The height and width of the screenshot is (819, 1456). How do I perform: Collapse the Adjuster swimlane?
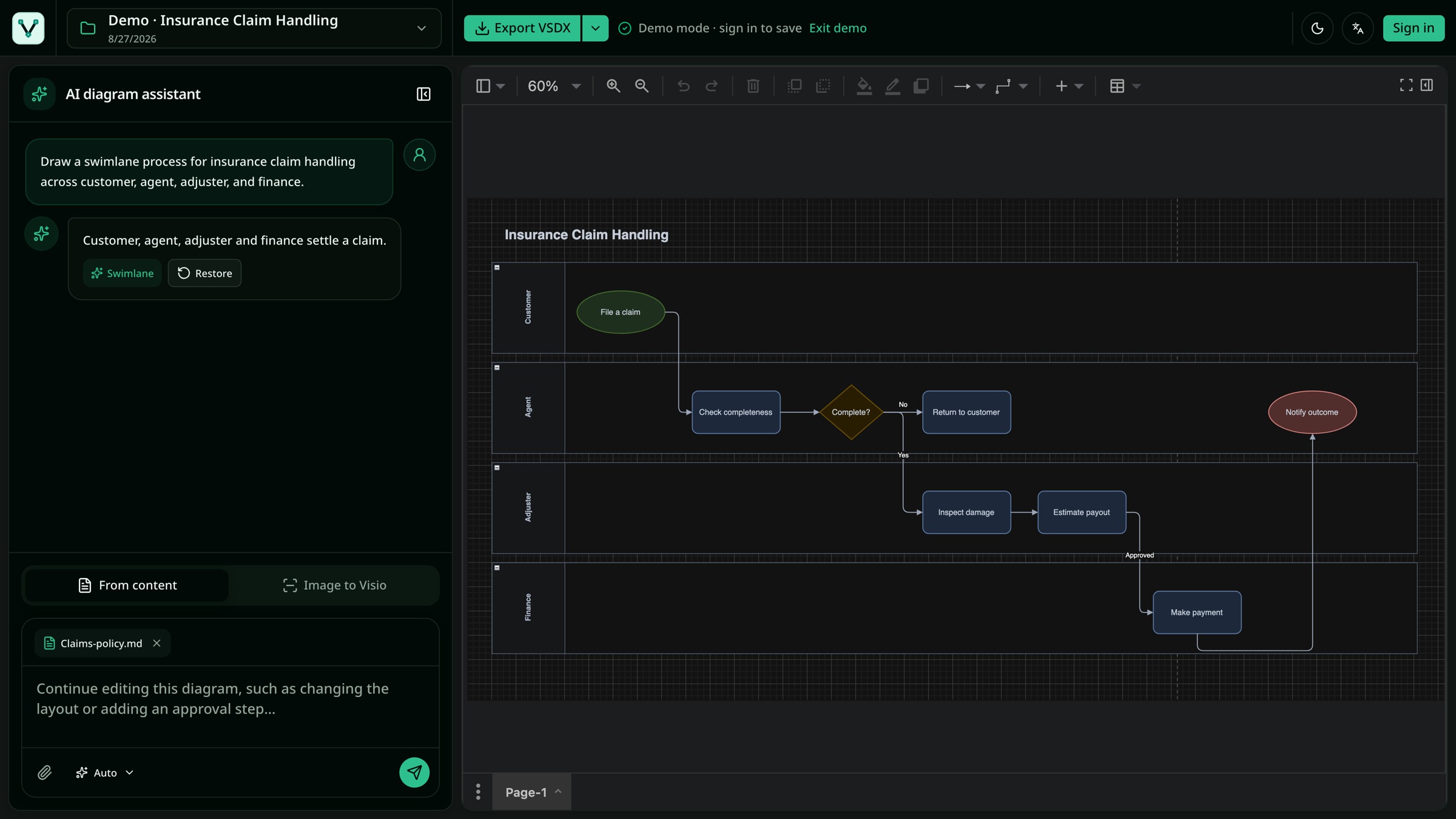[x=497, y=468]
